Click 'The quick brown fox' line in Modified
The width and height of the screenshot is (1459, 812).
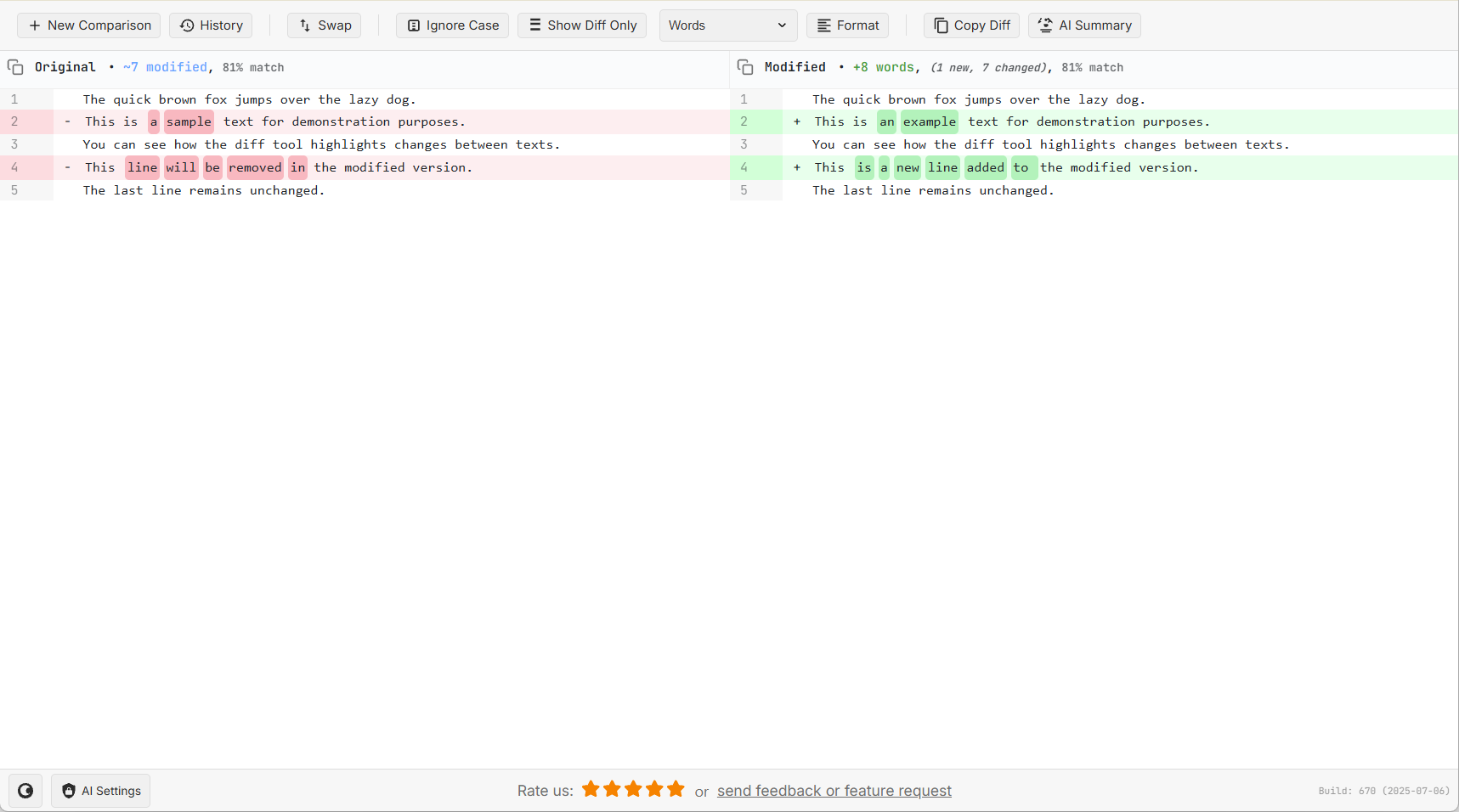coord(979,99)
